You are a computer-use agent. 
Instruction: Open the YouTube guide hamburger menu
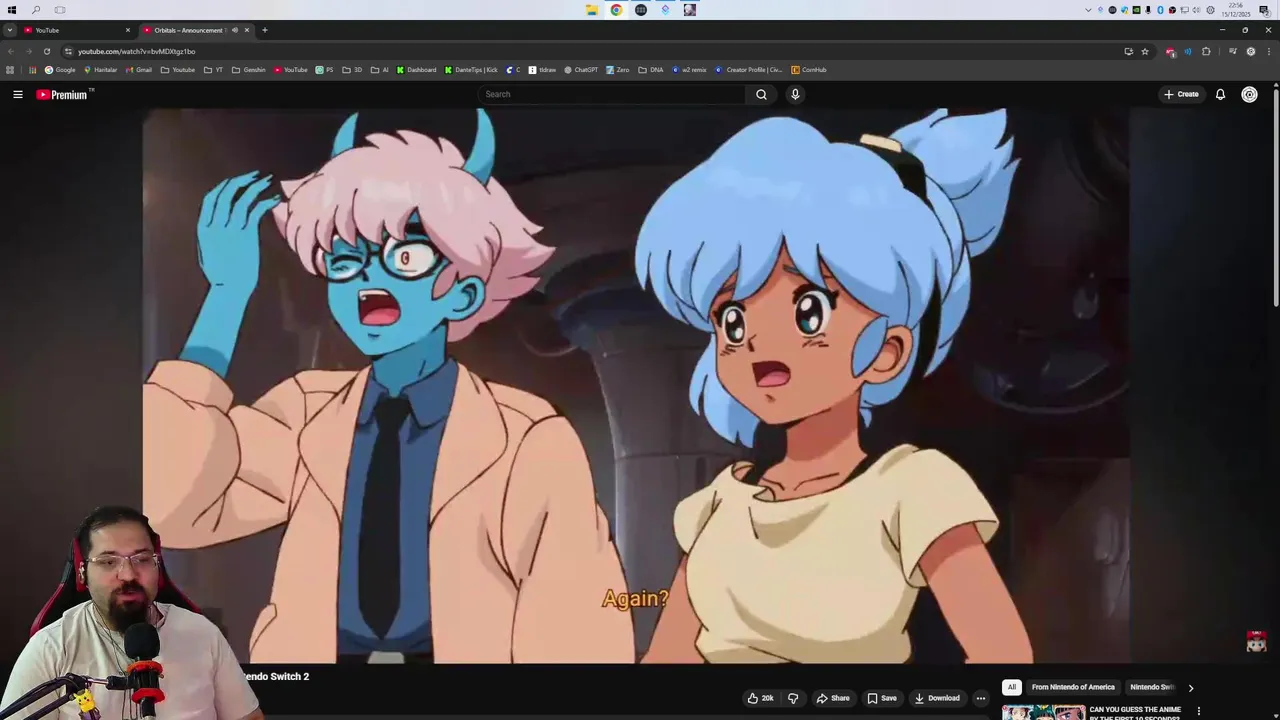tap(18, 94)
